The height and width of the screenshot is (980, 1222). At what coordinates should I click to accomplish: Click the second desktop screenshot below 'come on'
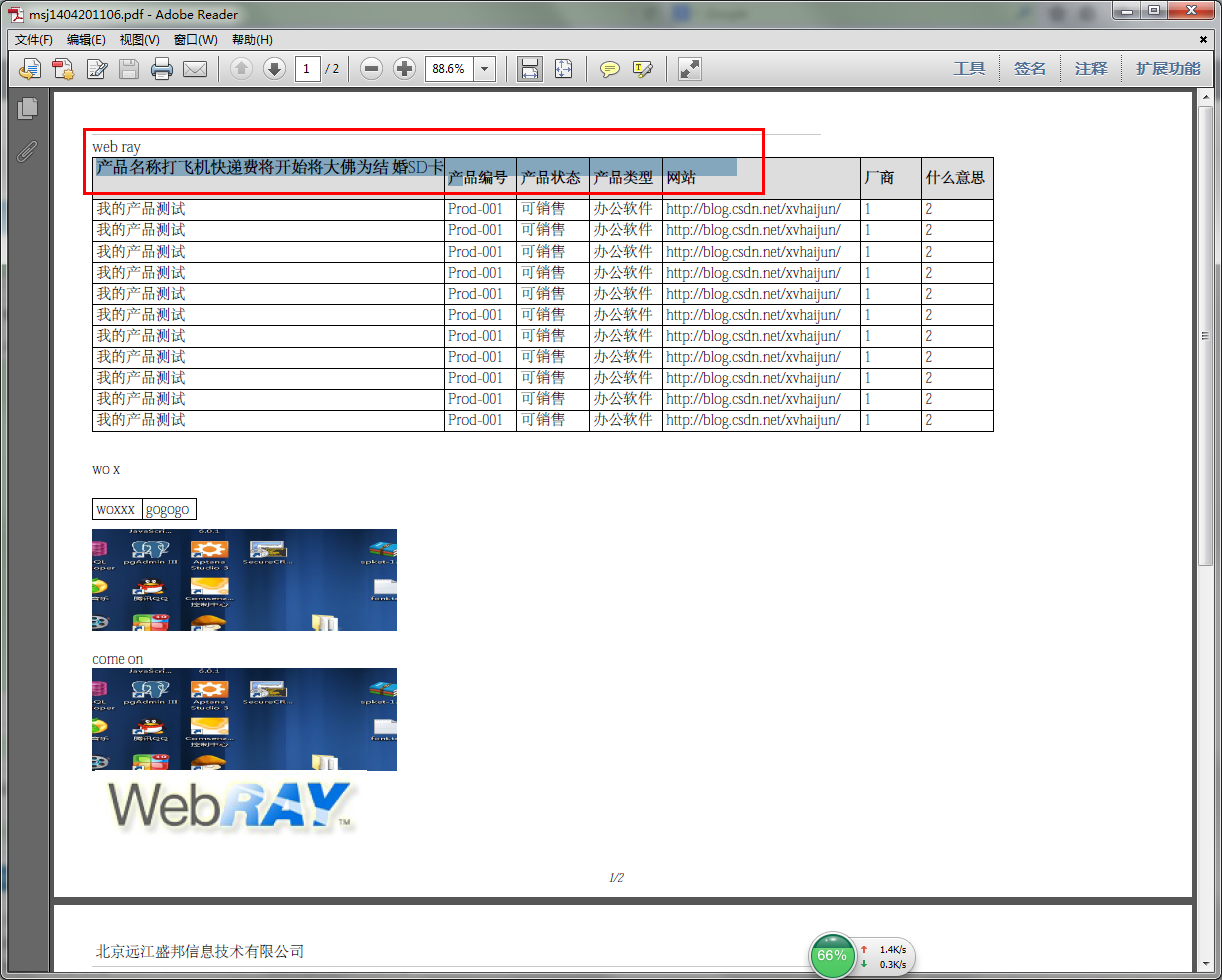[244, 719]
